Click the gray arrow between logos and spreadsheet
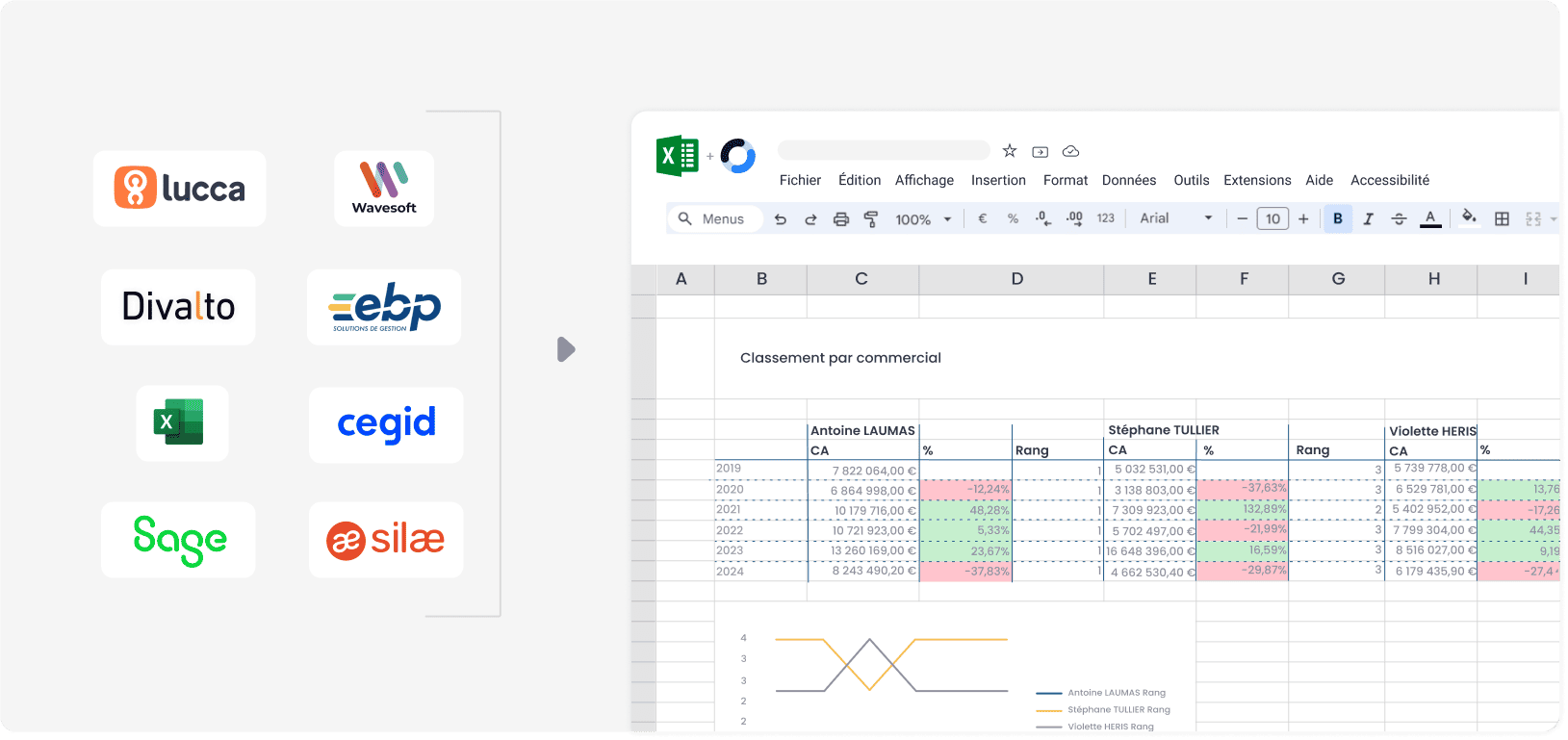The image size is (1568, 740). [x=566, y=349]
